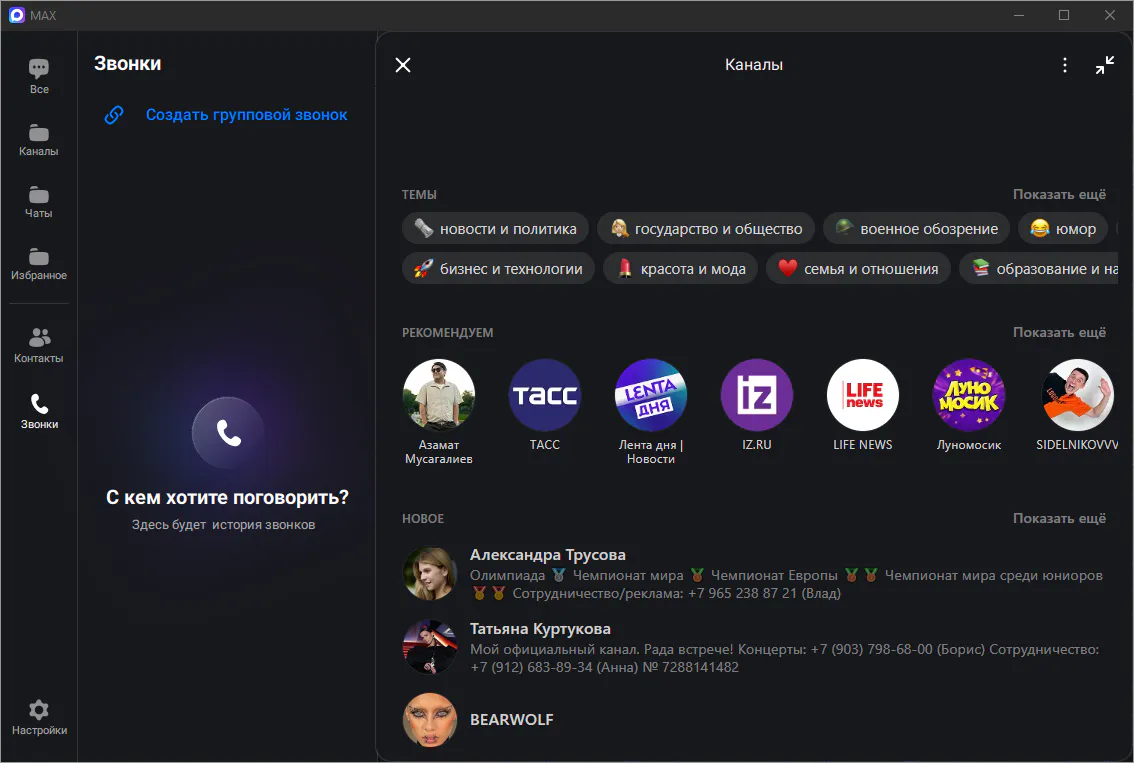Viewport: 1134px width, 763px height.
Task: Click Трусова's description with Олимпиада medals
Action: click(786, 584)
